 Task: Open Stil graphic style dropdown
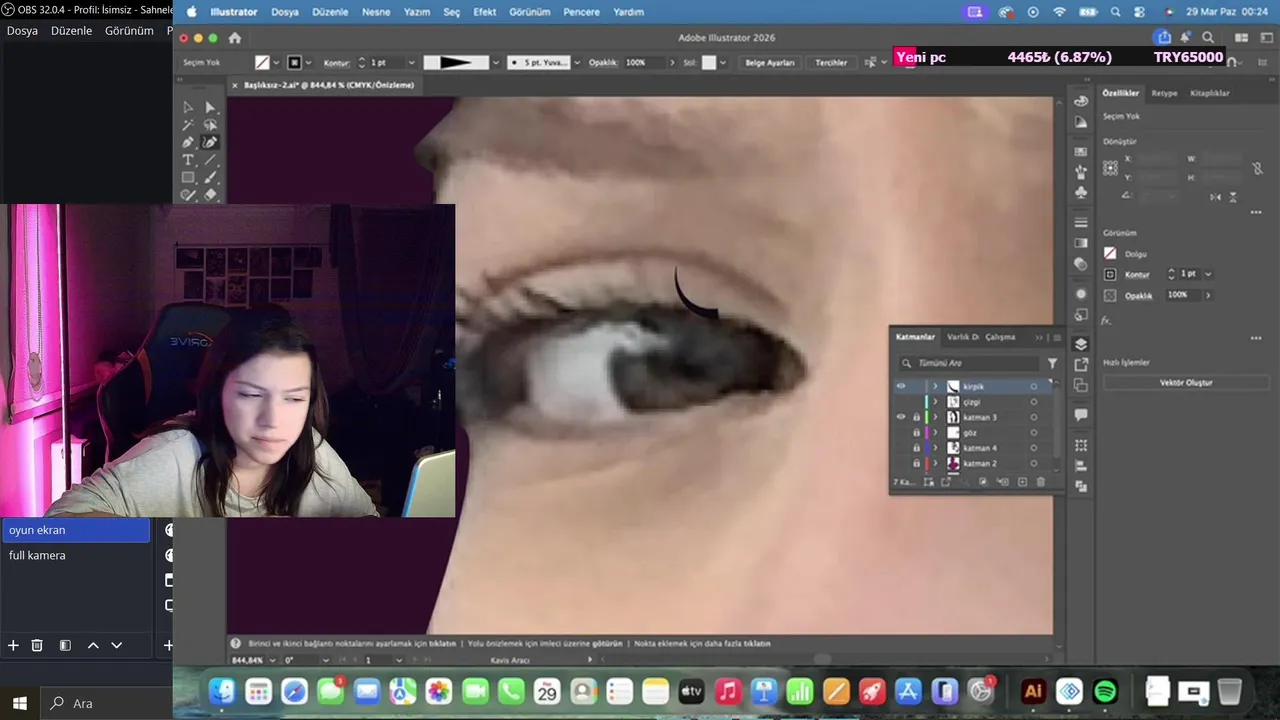pyautogui.click(x=723, y=62)
